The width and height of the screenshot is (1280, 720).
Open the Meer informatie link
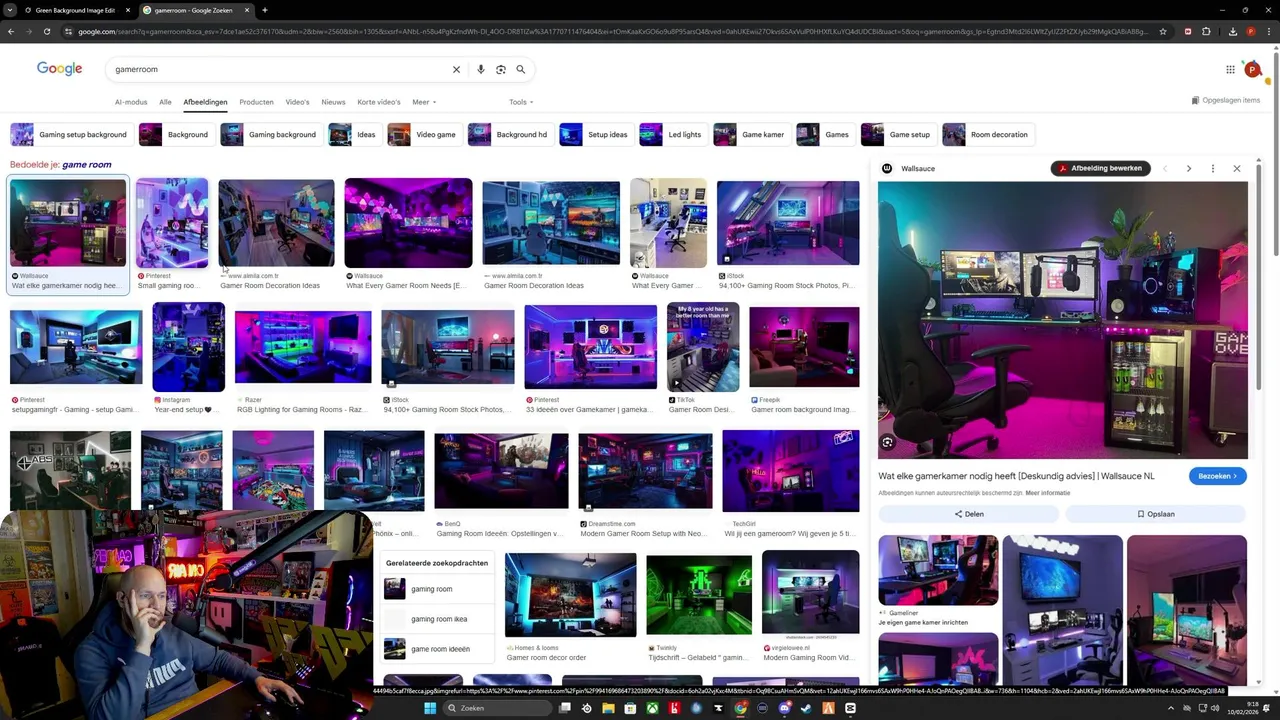pos(1047,493)
